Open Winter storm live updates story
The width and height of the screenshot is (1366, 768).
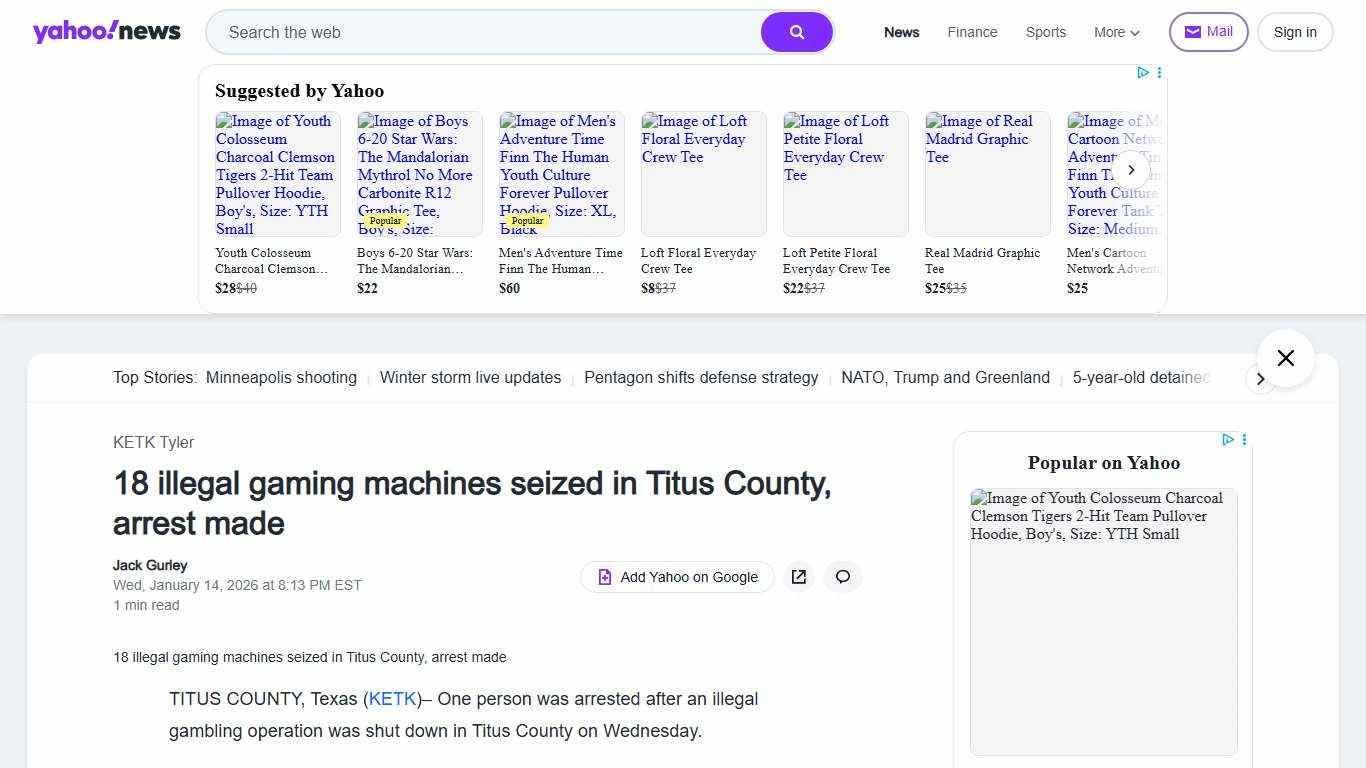[x=470, y=378]
